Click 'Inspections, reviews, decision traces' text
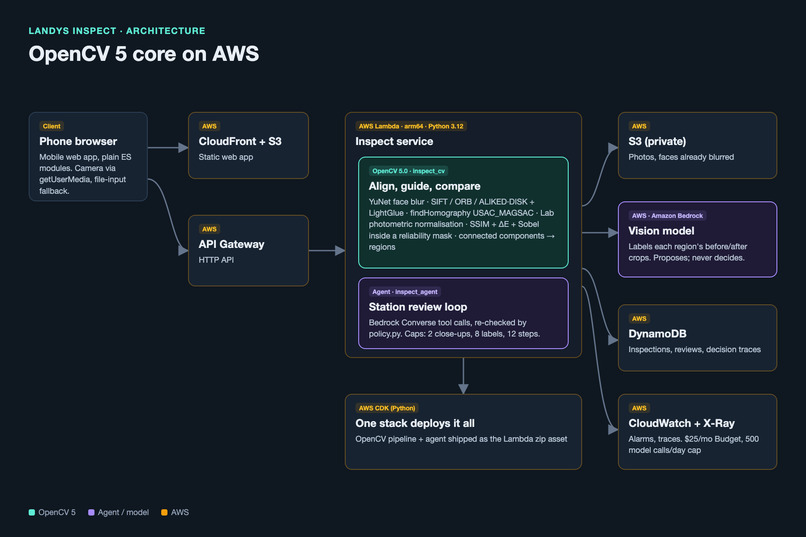The image size is (806, 537). click(x=694, y=349)
